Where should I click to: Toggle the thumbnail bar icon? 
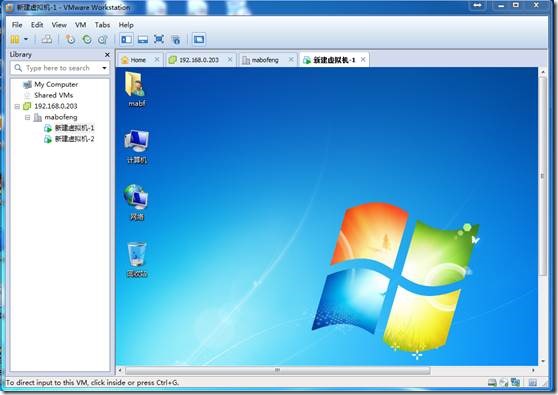tap(143, 39)
